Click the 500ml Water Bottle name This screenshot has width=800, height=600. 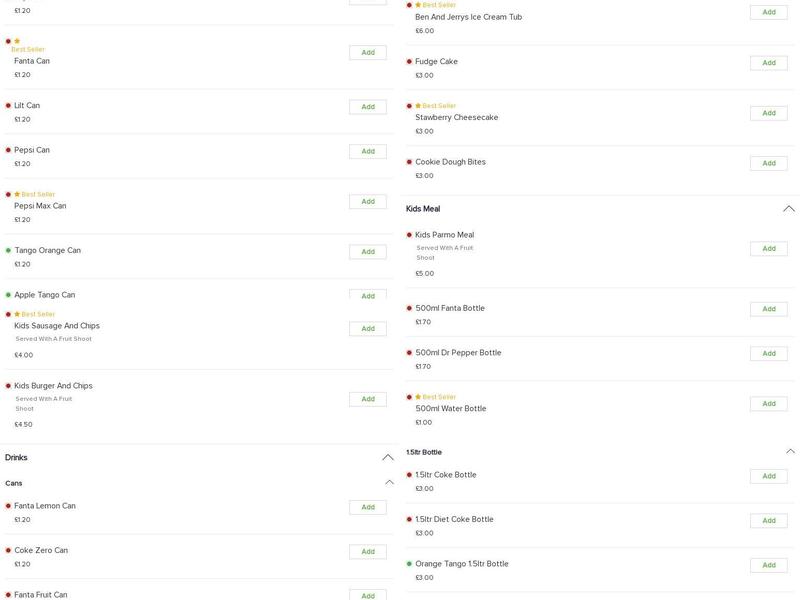point(450,409)
